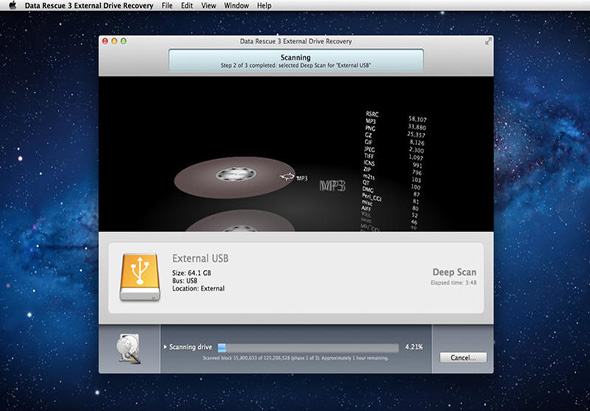
Task: Click the Scanning status banner
Action: pos(296,61)
